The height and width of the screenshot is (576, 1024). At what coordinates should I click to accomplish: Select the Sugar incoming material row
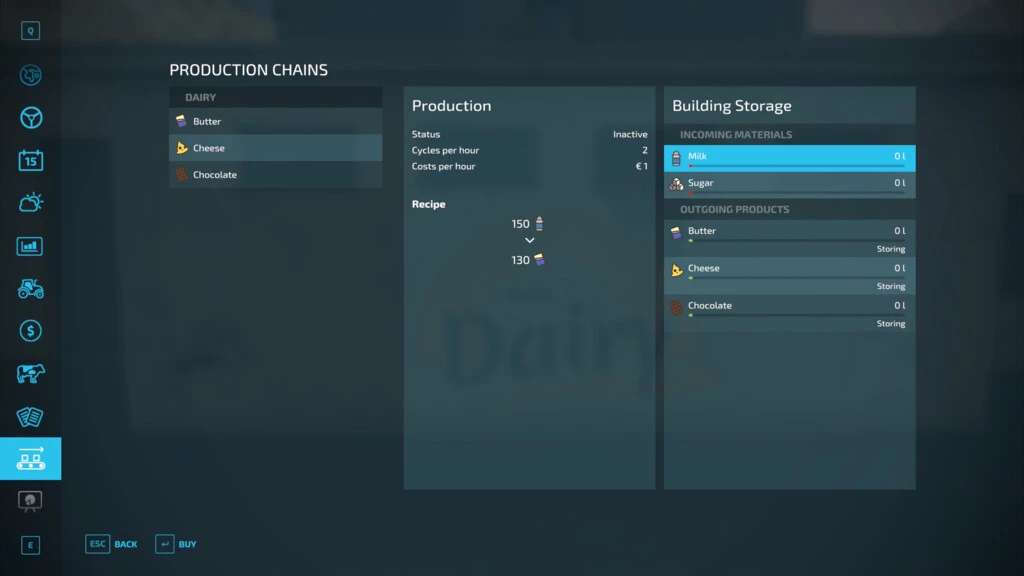789,184
